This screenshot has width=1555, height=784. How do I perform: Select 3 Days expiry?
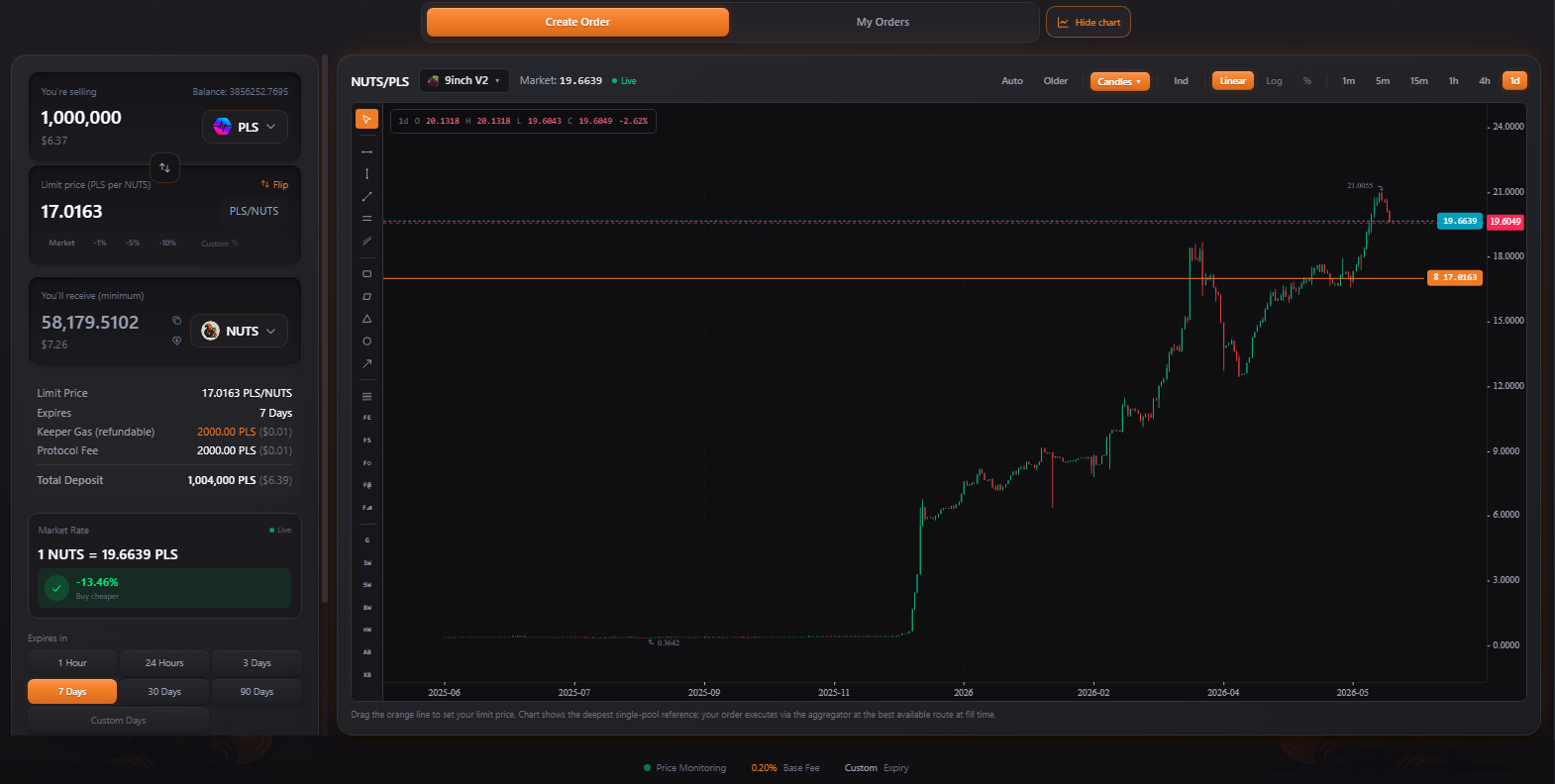click(x=257, y=663)
